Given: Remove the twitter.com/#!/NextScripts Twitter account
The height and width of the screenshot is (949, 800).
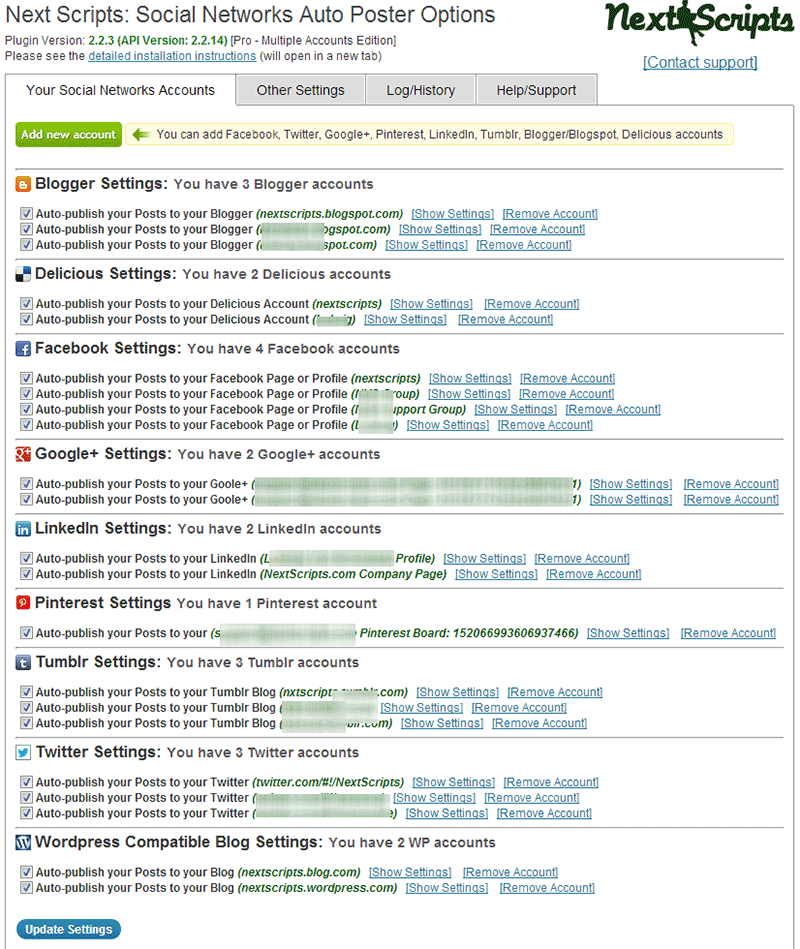Looking at the screenshot, I should tap(551, 782).
